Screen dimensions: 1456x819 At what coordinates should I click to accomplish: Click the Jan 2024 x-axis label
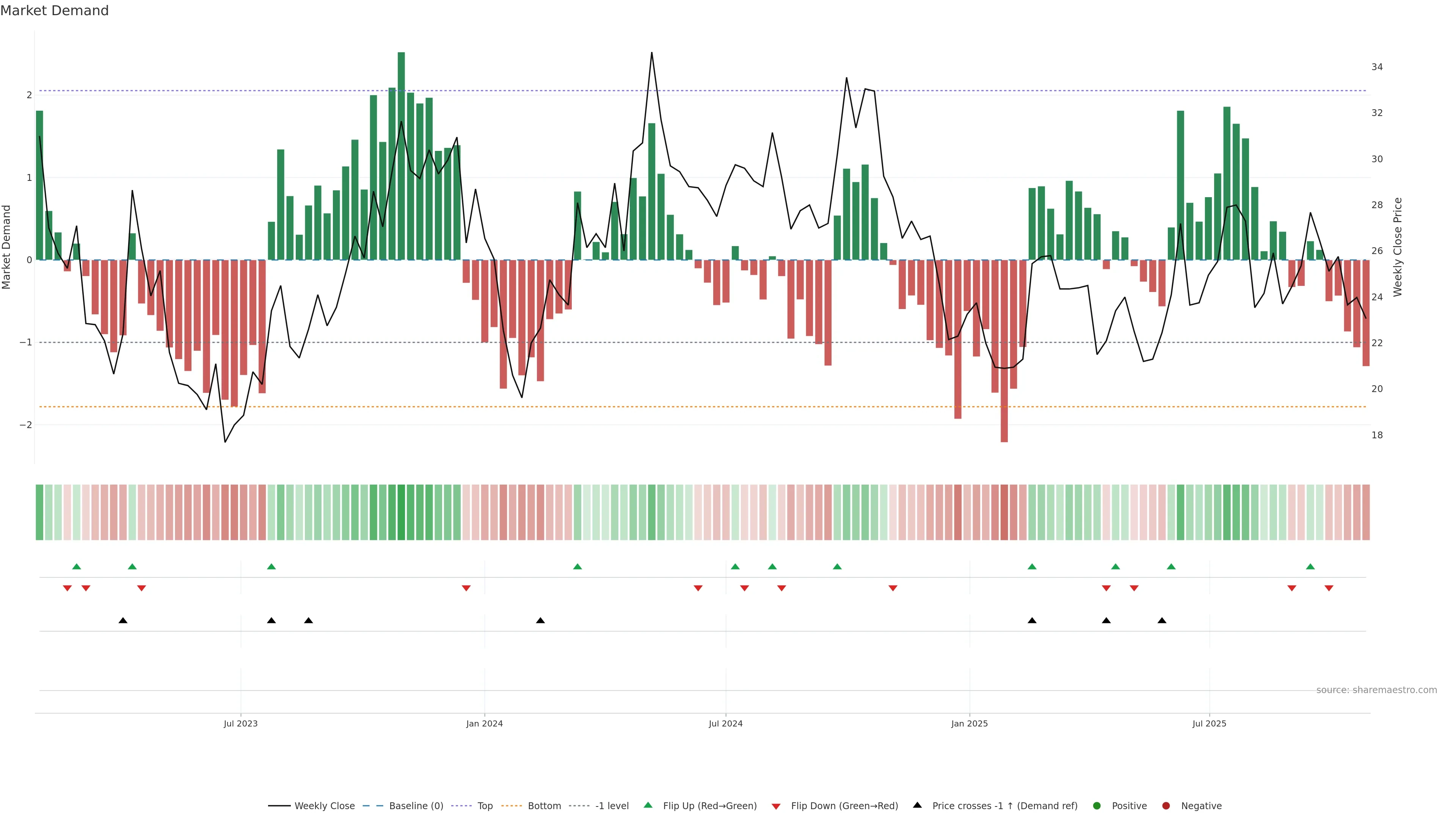tap(485, 723)
